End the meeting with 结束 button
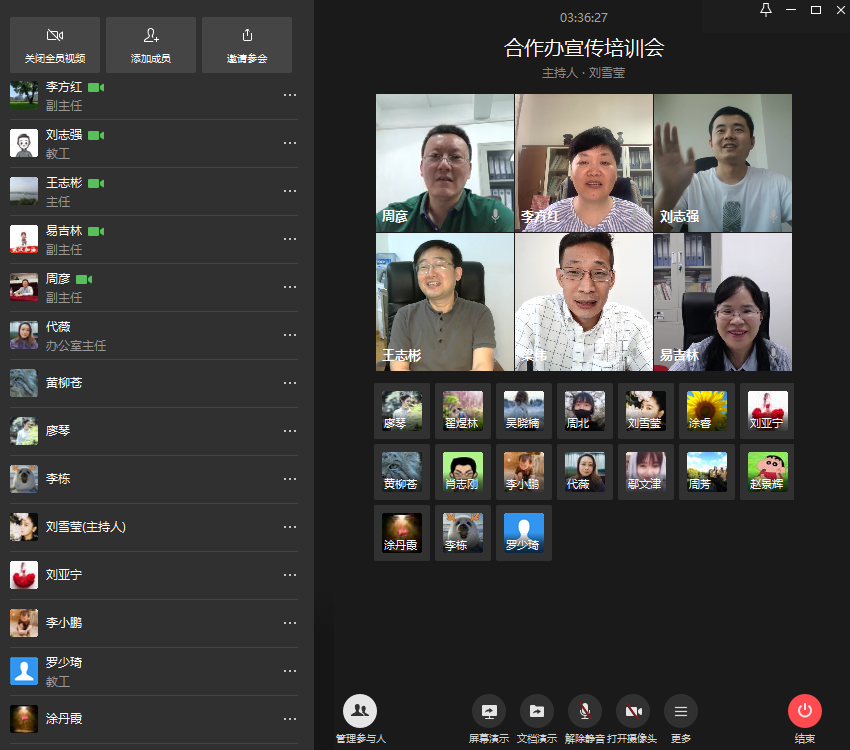This screenshot has width=850, height=750. (805, 711)
